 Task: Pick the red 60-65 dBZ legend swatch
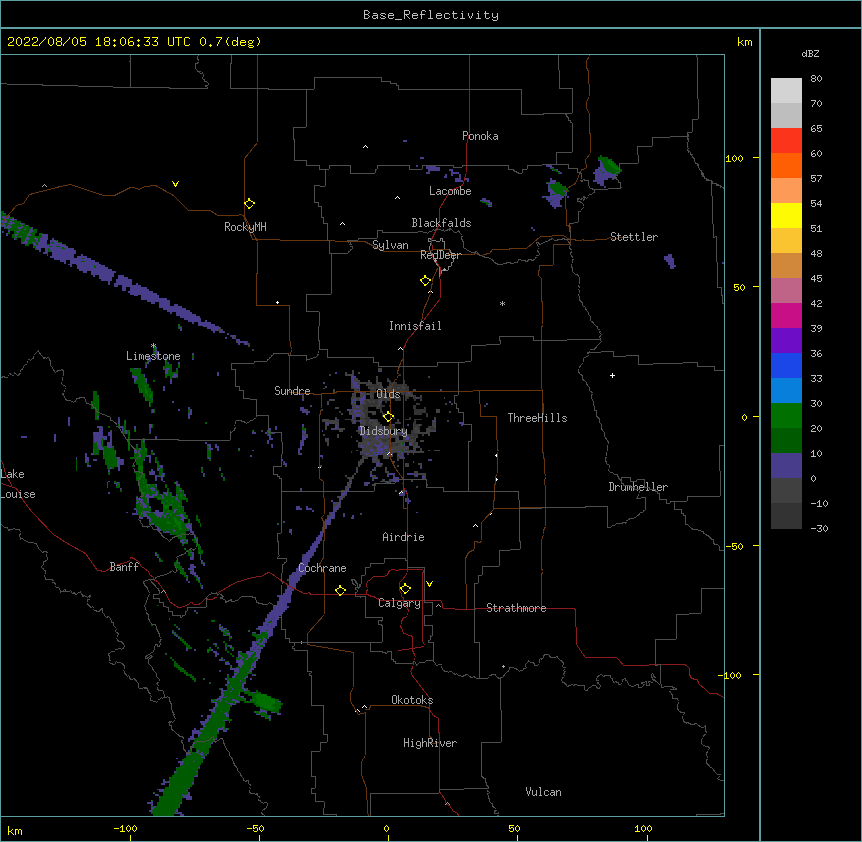786,141
